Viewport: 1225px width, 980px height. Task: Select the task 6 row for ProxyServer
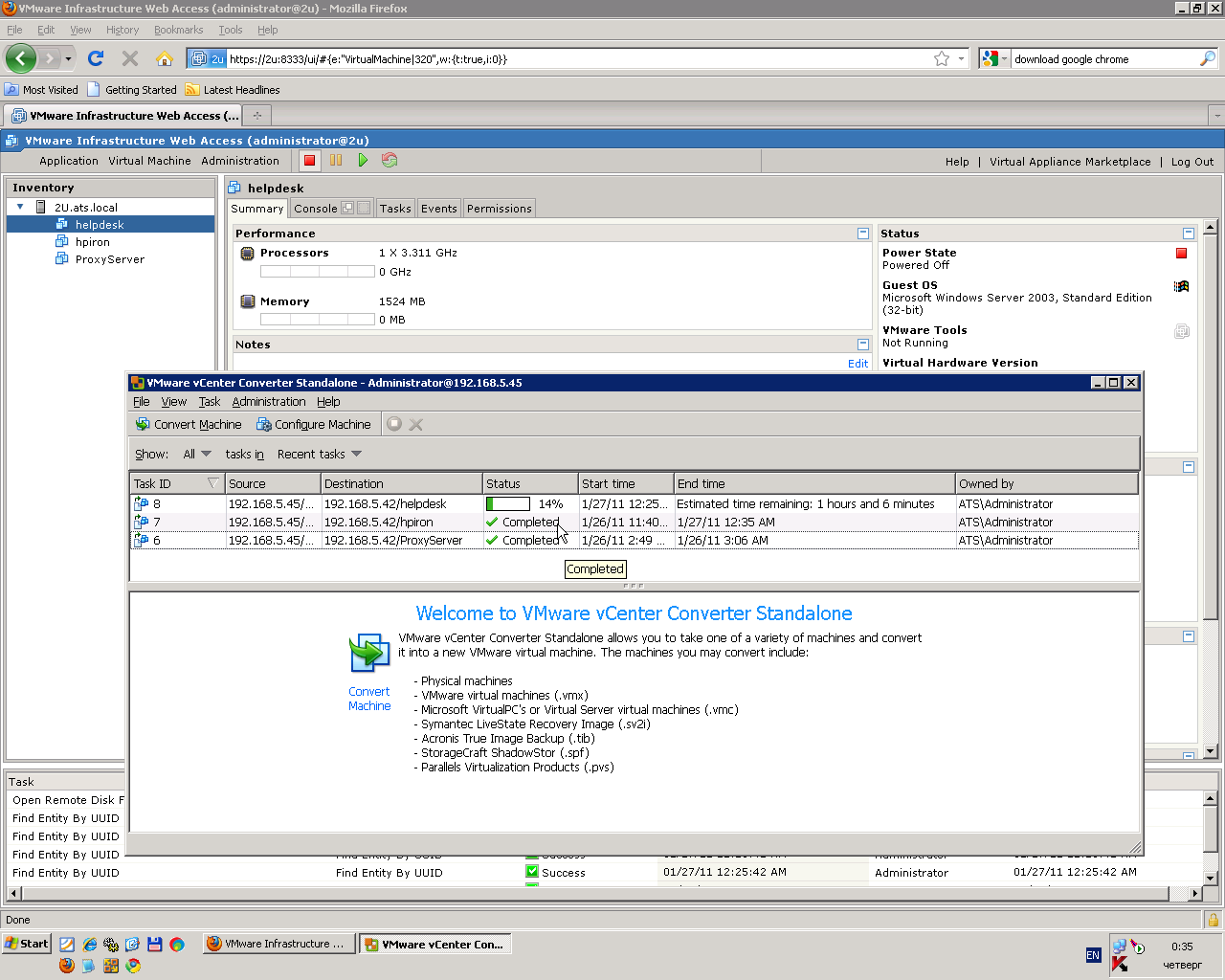point(634,541)
